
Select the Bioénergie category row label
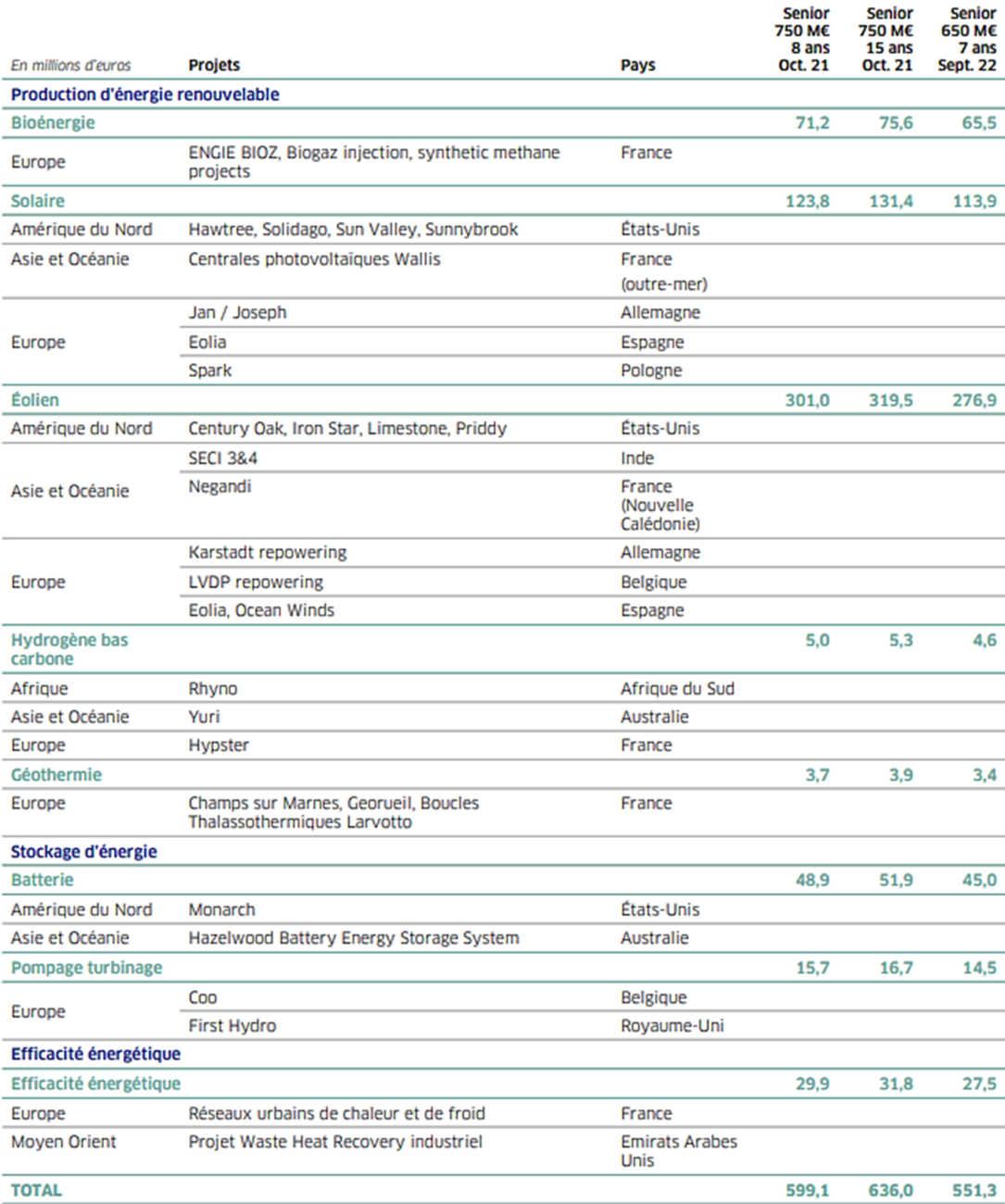click(x=53, y=122)
